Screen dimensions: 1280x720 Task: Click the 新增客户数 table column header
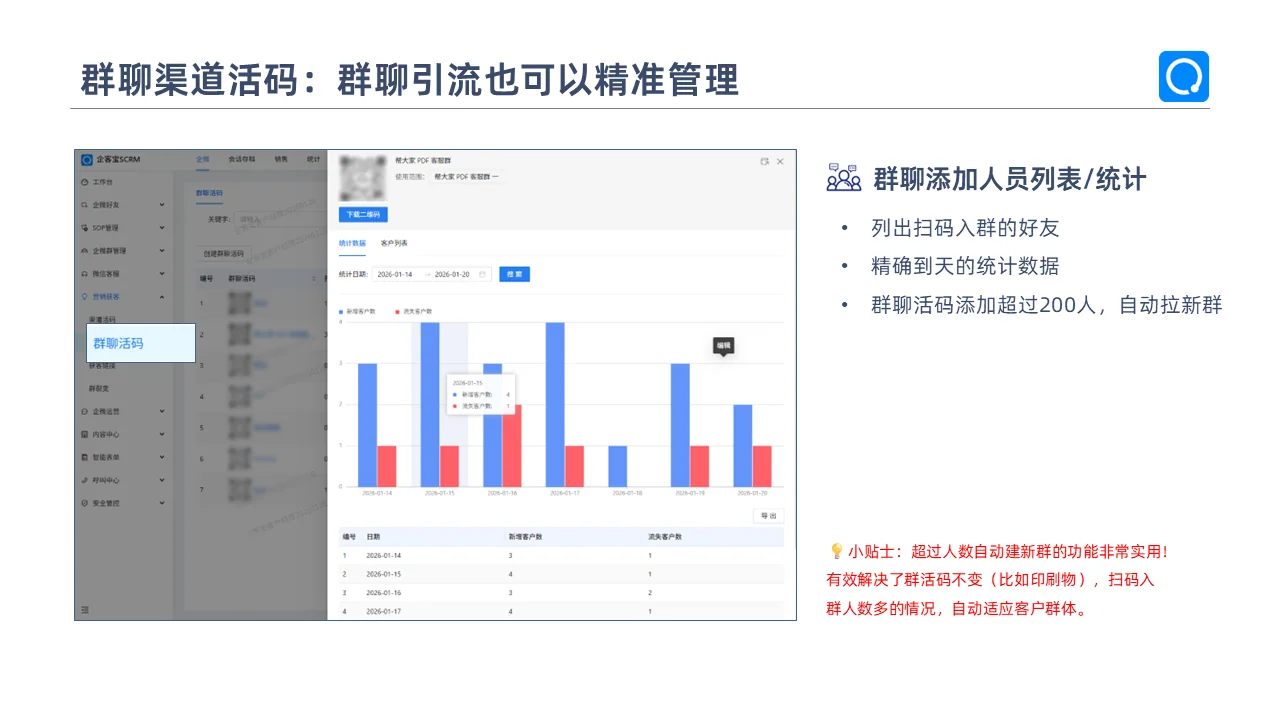pyautogui.click(x=525, y=537)
